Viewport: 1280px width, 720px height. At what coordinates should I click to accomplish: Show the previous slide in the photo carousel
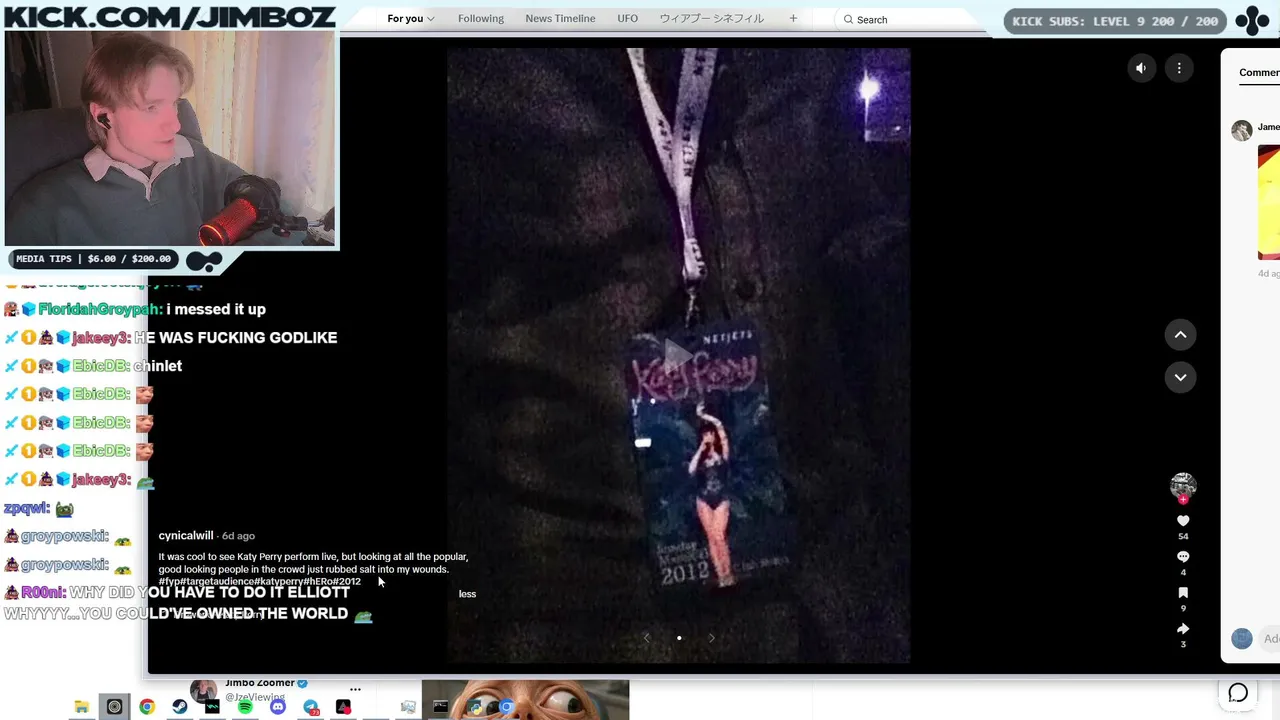pos(646,638)
